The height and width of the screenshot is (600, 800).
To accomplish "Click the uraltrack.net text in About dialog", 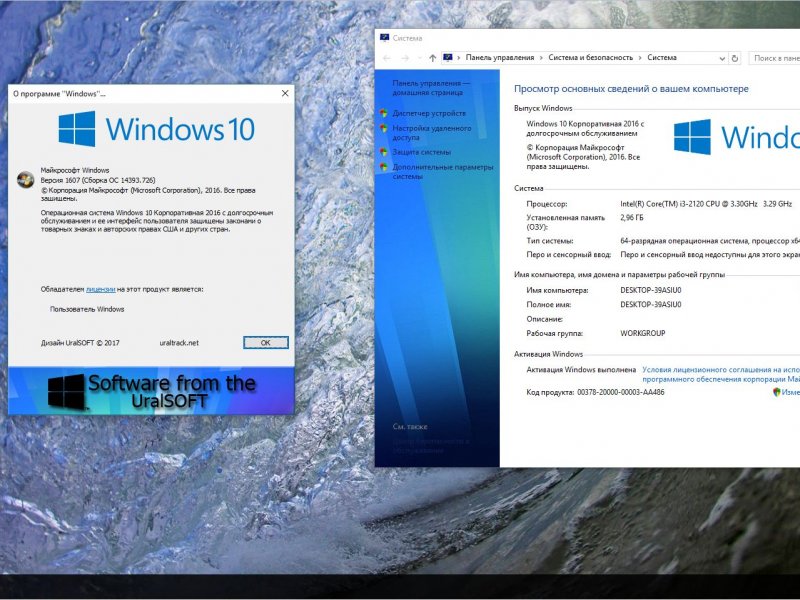I will (179, 343).
